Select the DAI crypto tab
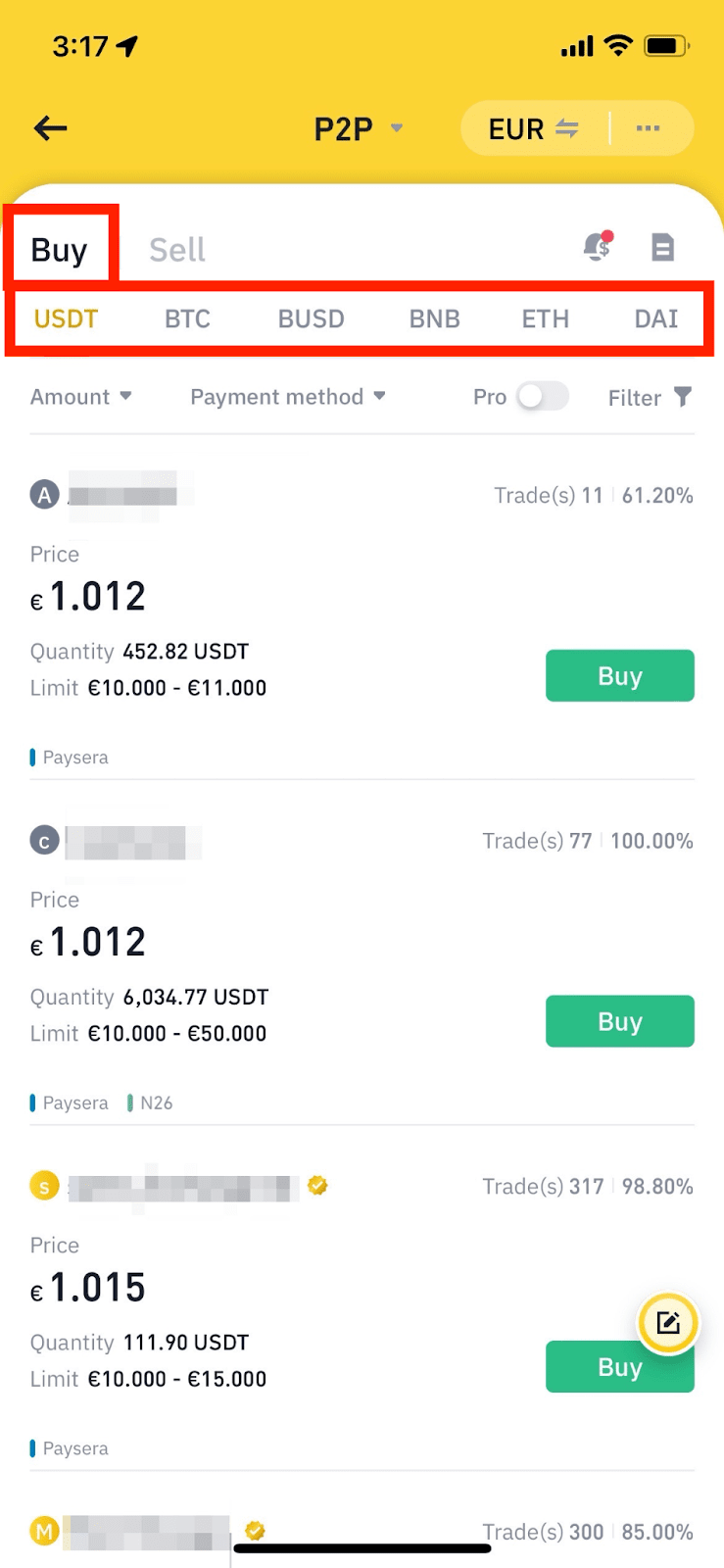This screenshot has width=724, height=1568. 655,318
